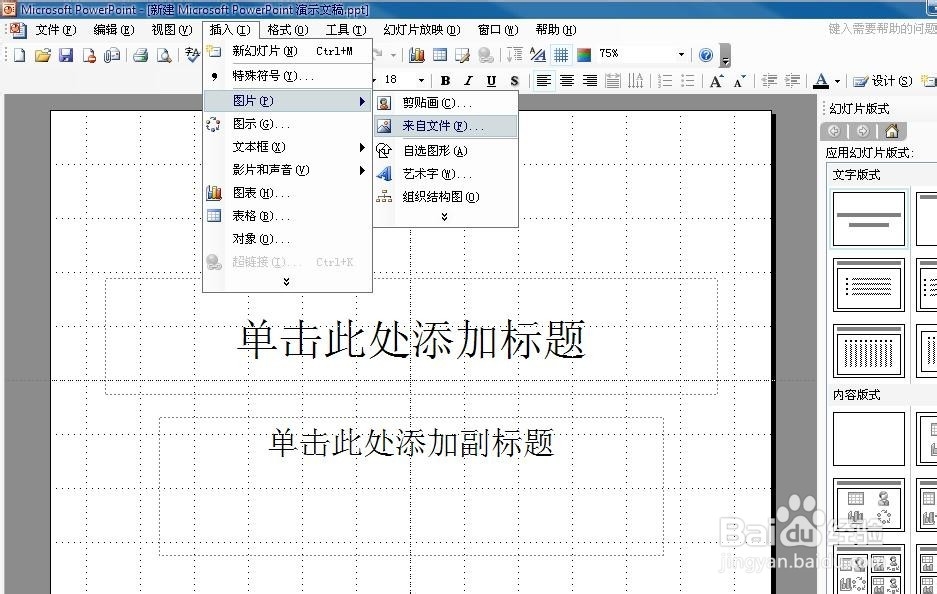This screenshot has height=594, width=937.
Task: Open the 幻灯片放映(D) menu
Action: coord(421,30)
